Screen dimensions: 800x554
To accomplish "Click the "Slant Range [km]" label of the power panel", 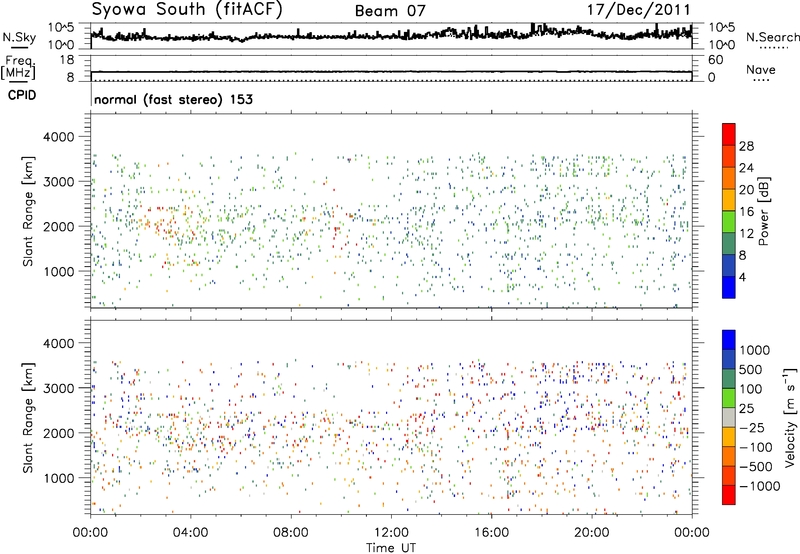I will [x=28, y=211].
